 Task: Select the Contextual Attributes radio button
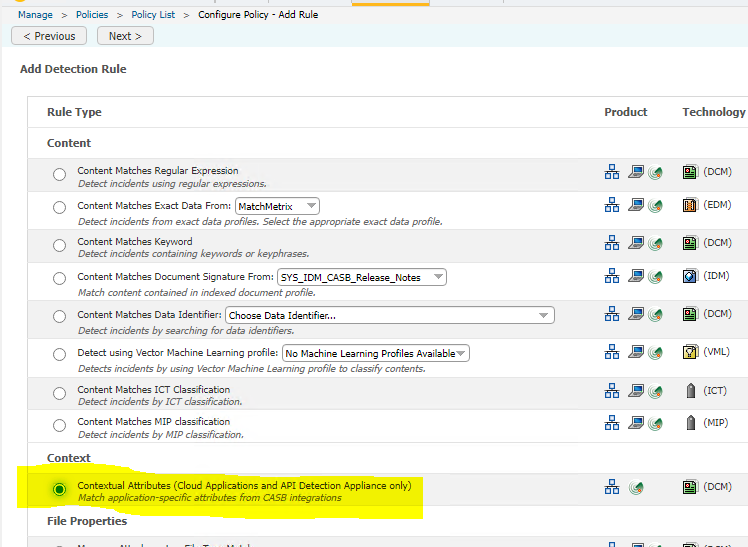click(60, 489)
